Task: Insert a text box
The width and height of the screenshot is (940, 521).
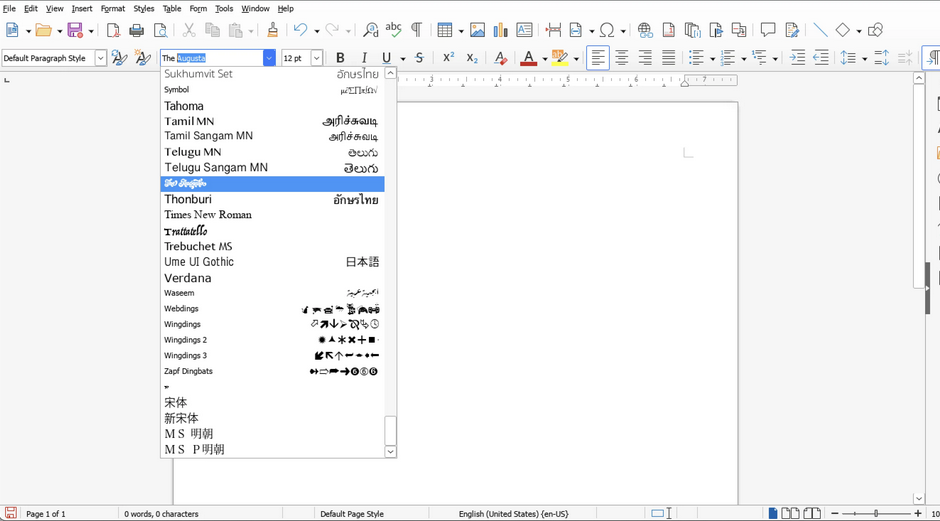Action: click(524, 30)
